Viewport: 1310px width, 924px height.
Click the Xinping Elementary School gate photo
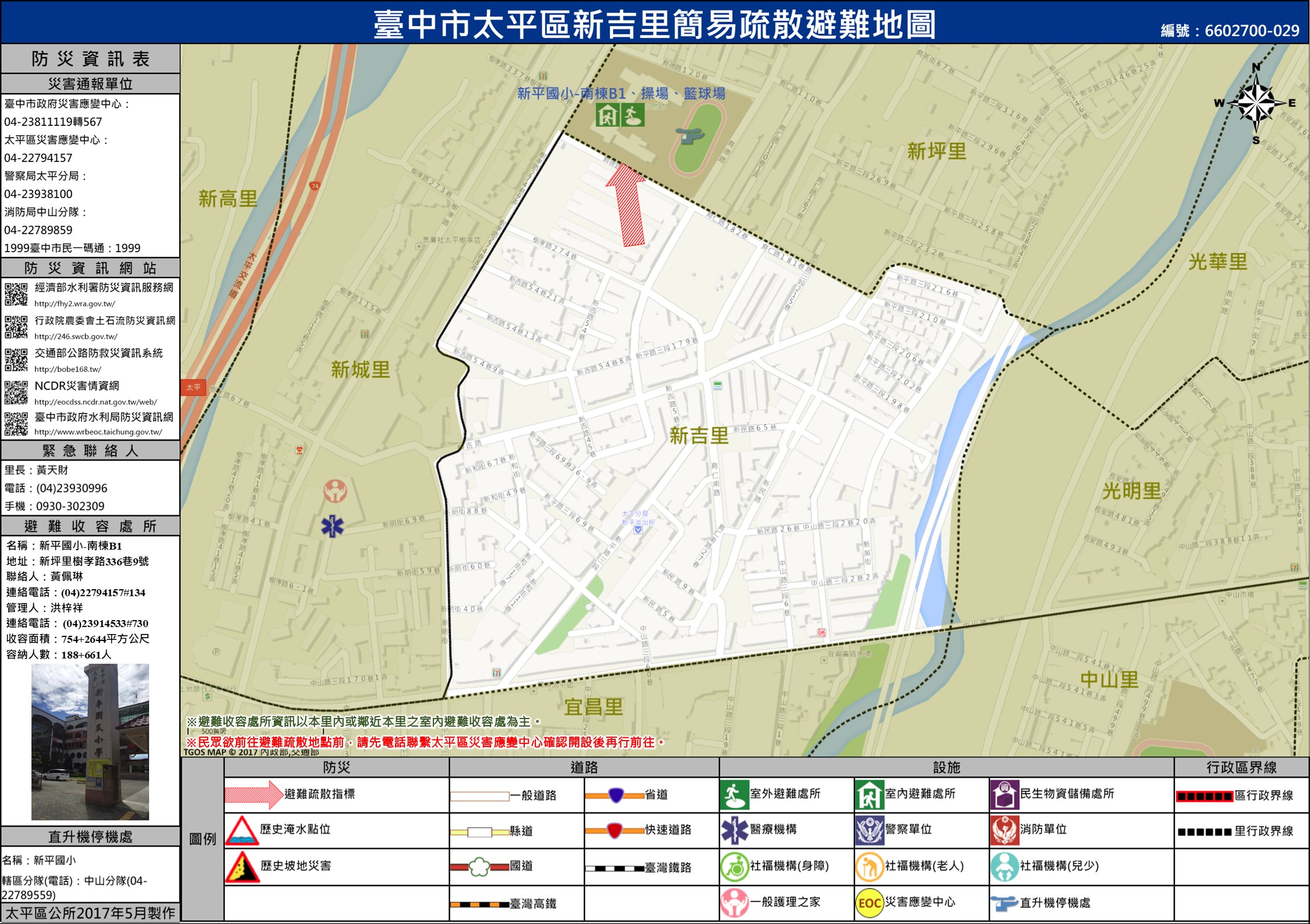point(90,742)
